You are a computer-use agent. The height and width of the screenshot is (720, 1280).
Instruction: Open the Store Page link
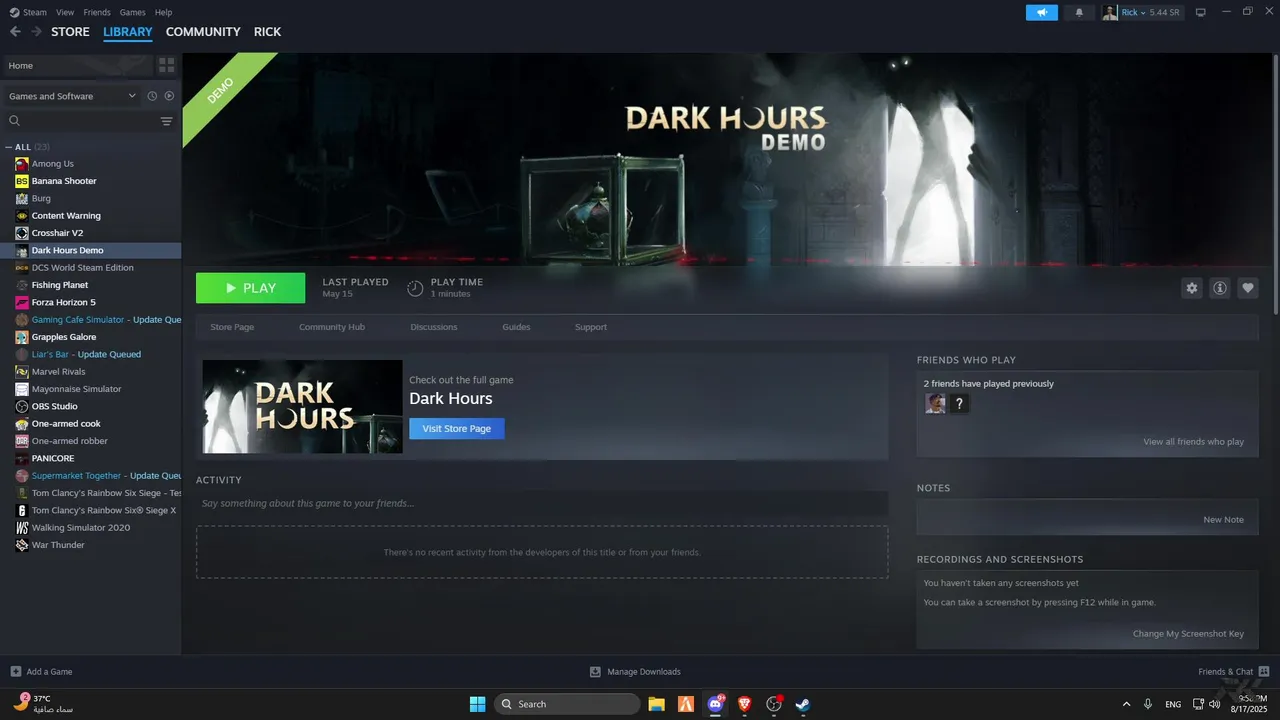(x=232, y=327)
